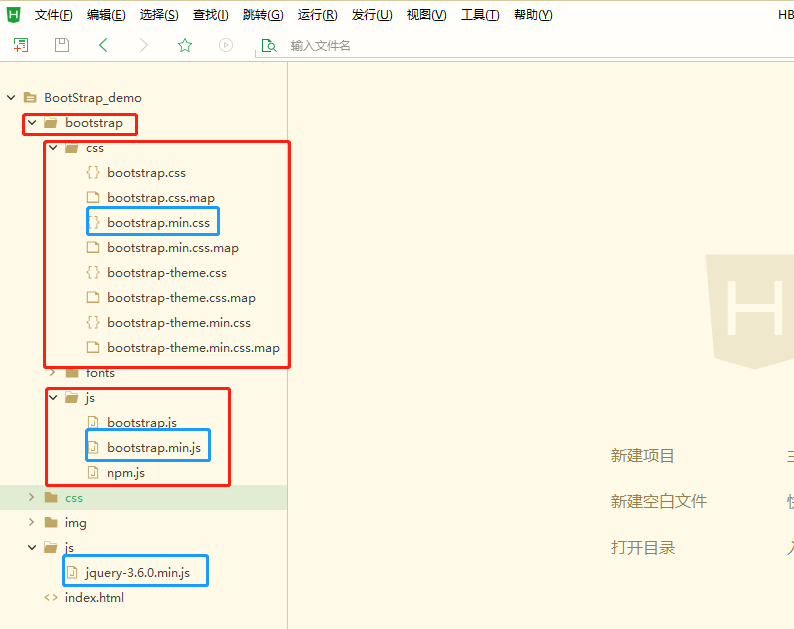The width and height of the screenshot is (794, 629).
Task: Open the 文件(F) menu
Action: click(x=54, y=15)
